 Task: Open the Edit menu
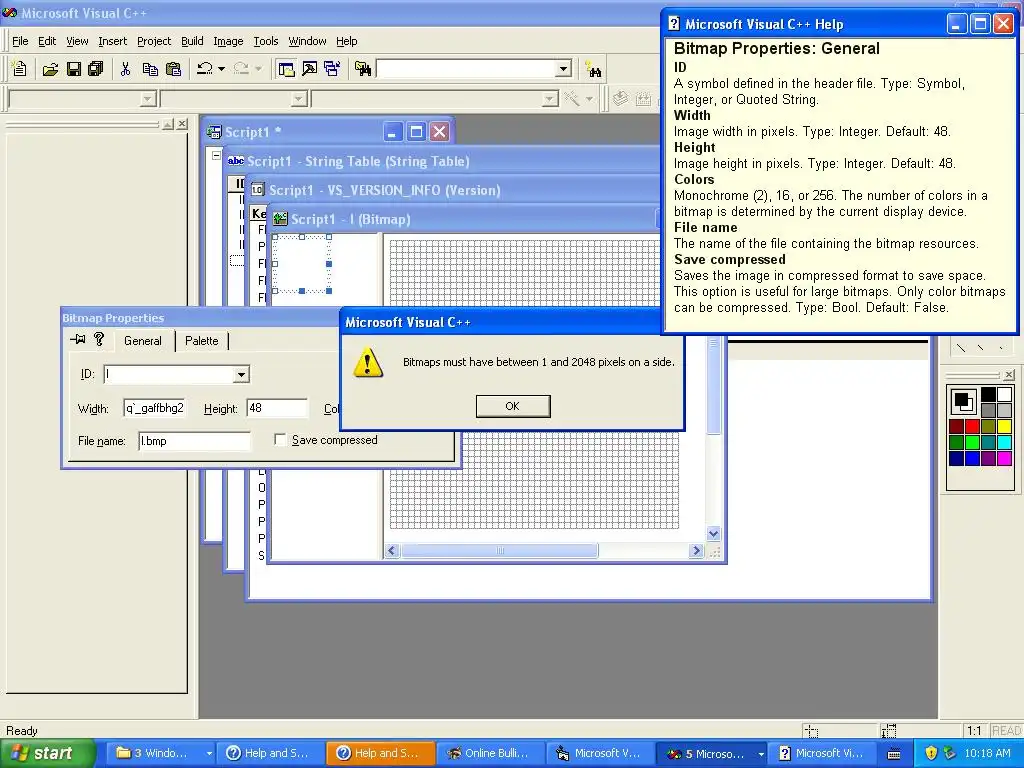[x=47, y=41]
